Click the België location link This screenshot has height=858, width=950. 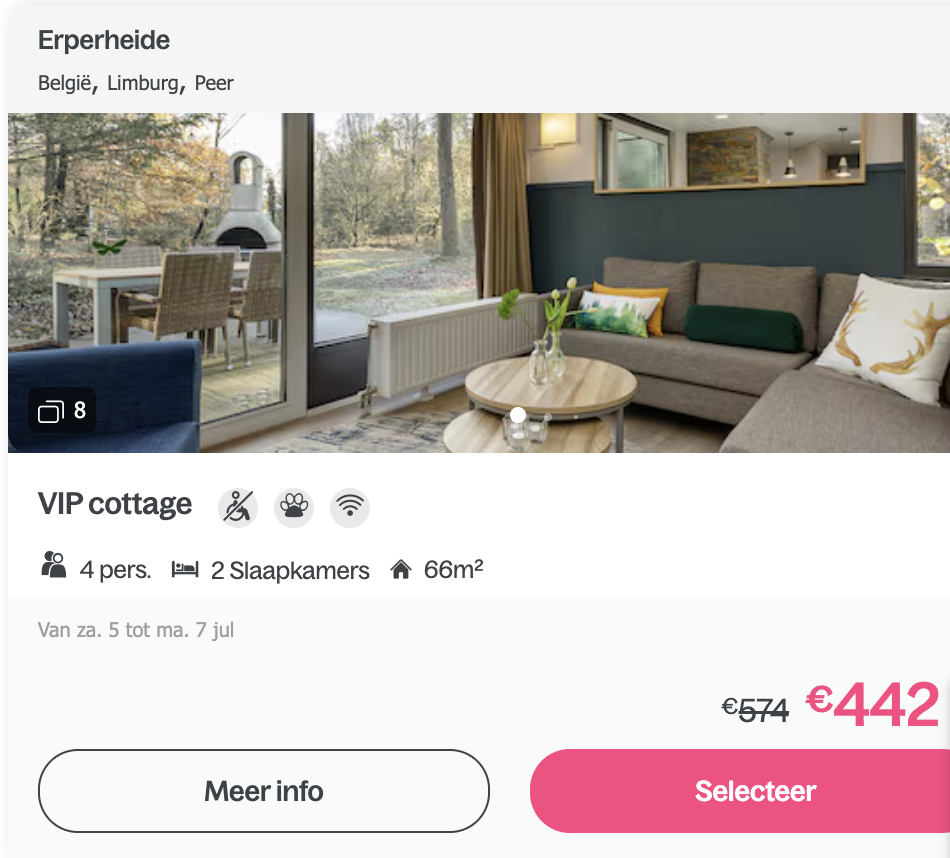coord(65,83)
